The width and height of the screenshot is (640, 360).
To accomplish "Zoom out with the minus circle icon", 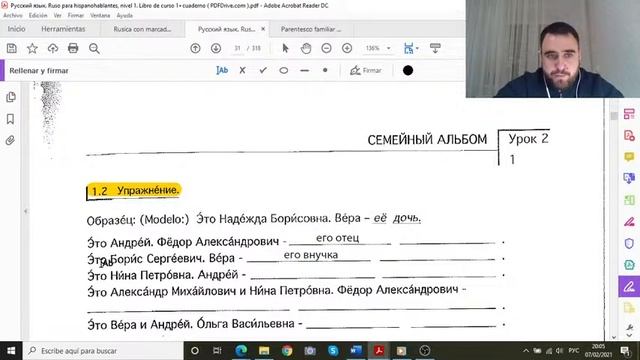I will (326, 49).
